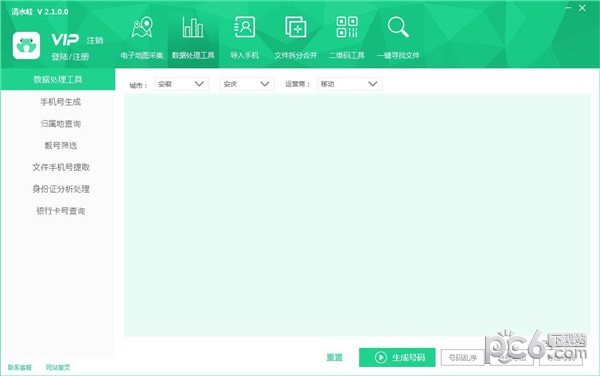Open 身份证分析处理 sidebar item

click(x=61, y=189)
